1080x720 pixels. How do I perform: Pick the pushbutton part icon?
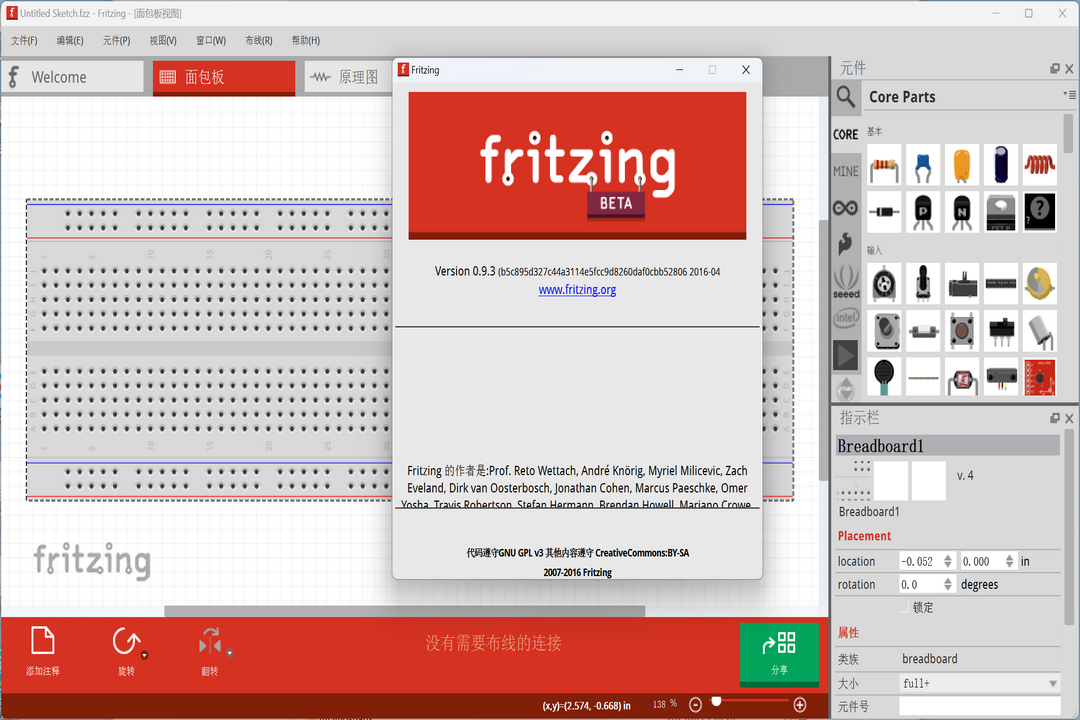(x=962, y=331)
